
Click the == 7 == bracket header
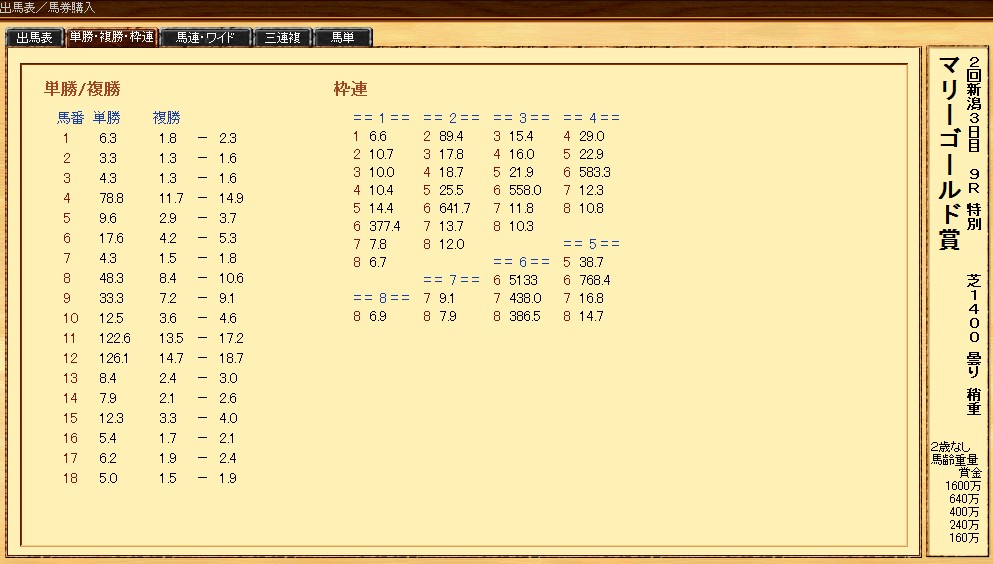(x=452, y=280)
